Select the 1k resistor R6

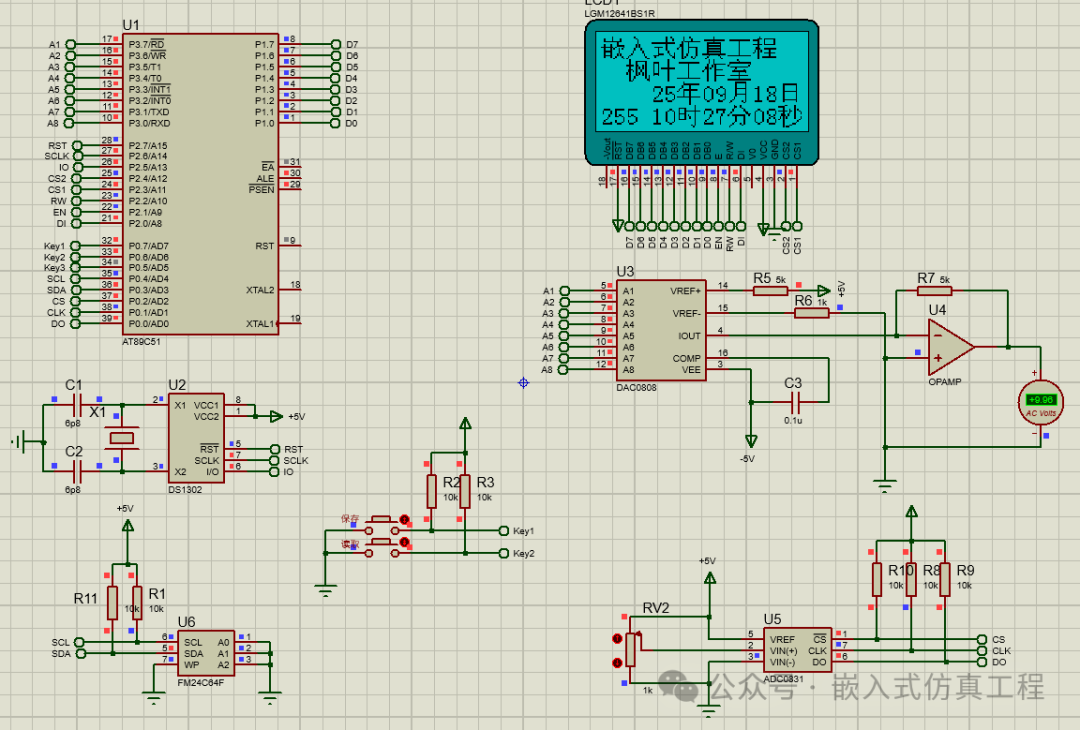pos(811,313)
